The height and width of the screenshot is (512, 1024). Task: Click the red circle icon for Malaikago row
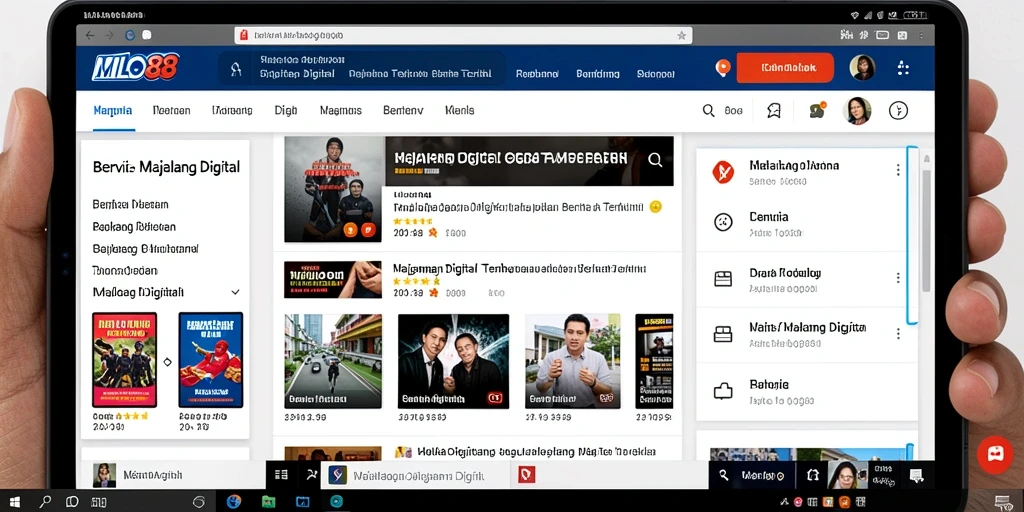[x=723, y=171]
